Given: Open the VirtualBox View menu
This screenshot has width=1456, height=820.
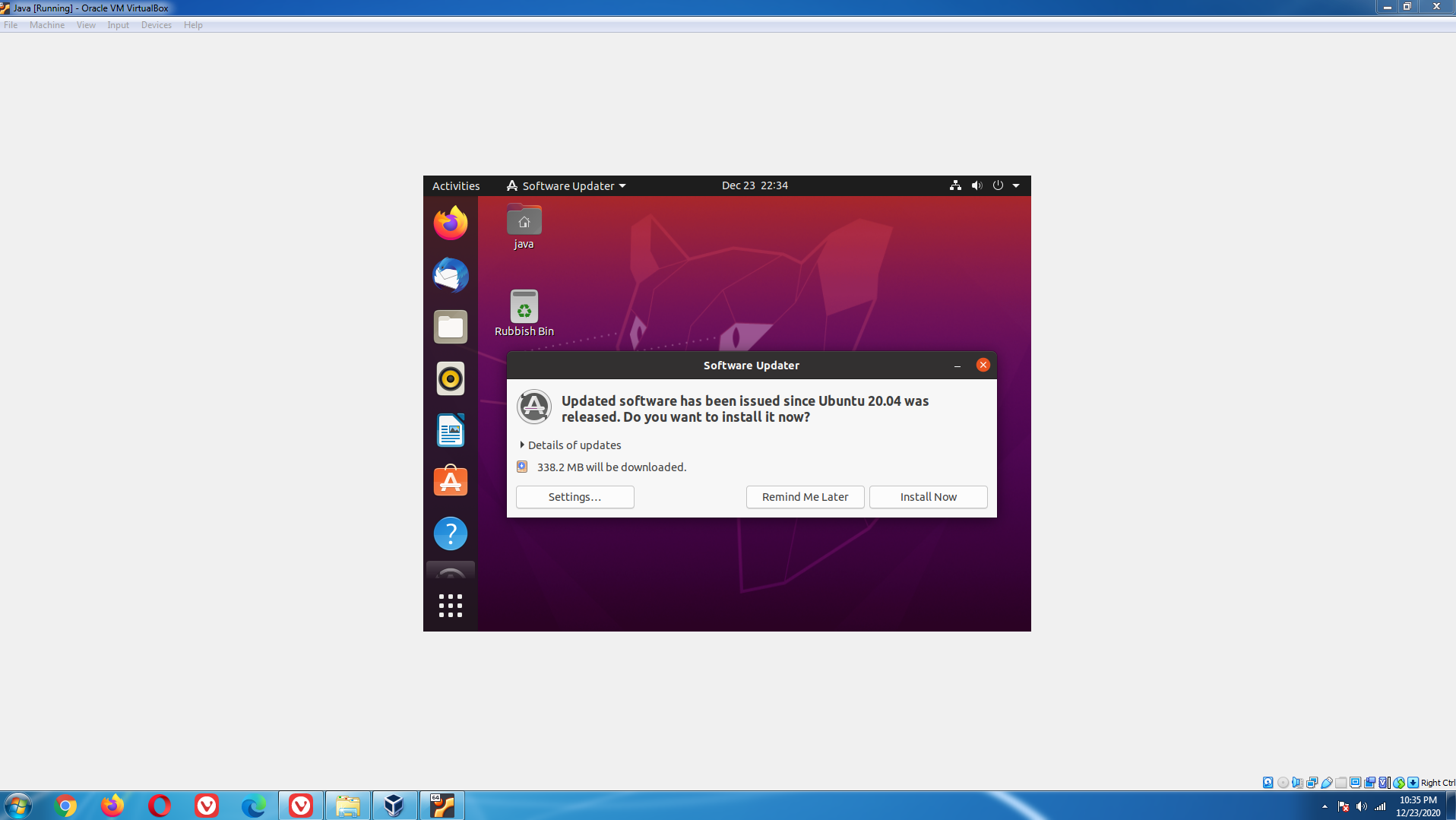Looking at the screenshot, I should coord(86,25).
